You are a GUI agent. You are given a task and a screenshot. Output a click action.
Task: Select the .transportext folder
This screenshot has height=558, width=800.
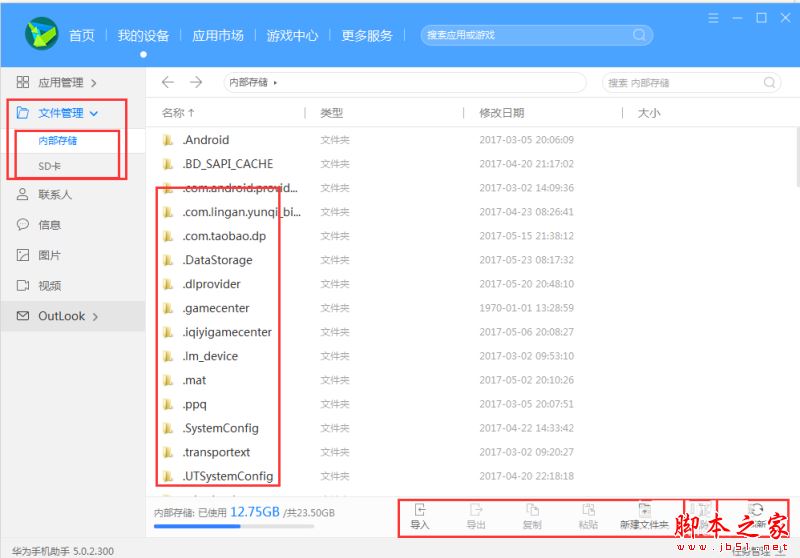pyautogui.click(x=216, y=452)
